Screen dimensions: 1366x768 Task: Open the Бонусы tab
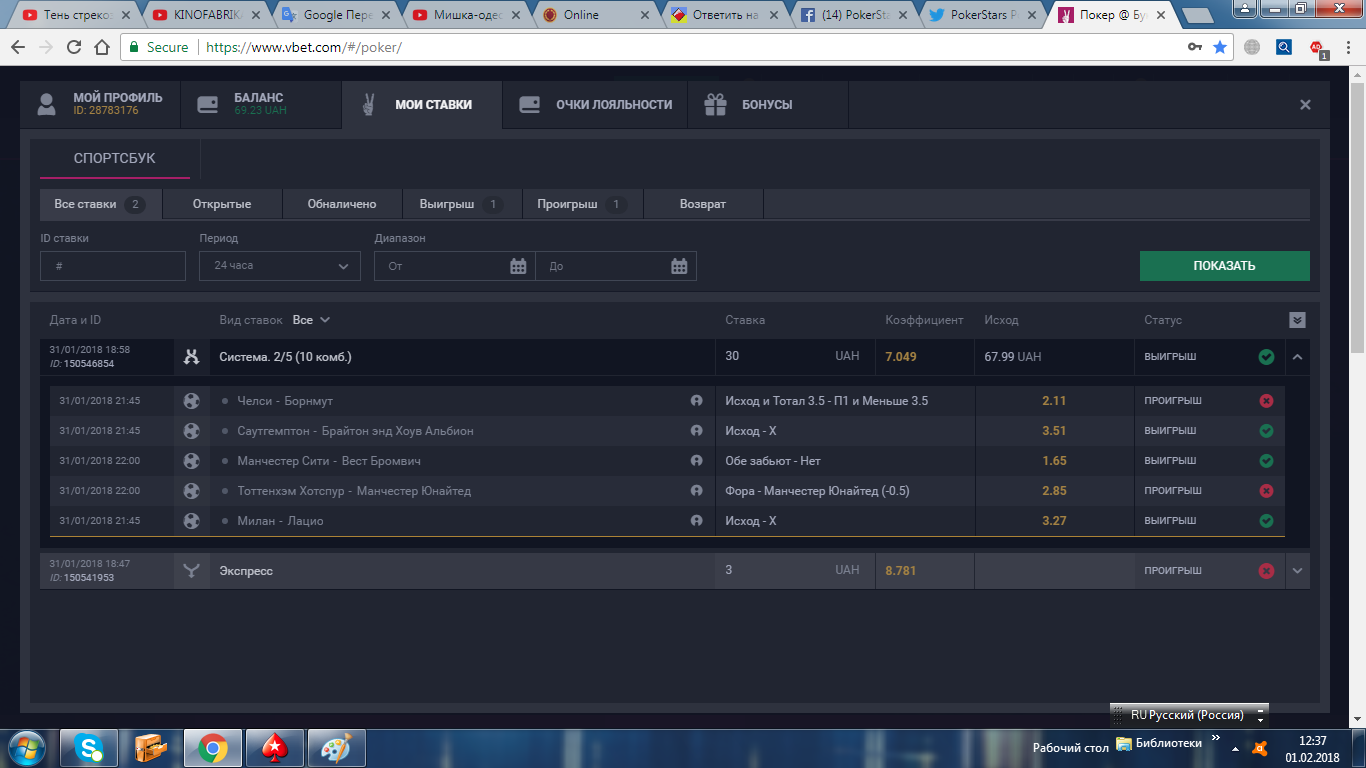point(767,104)
